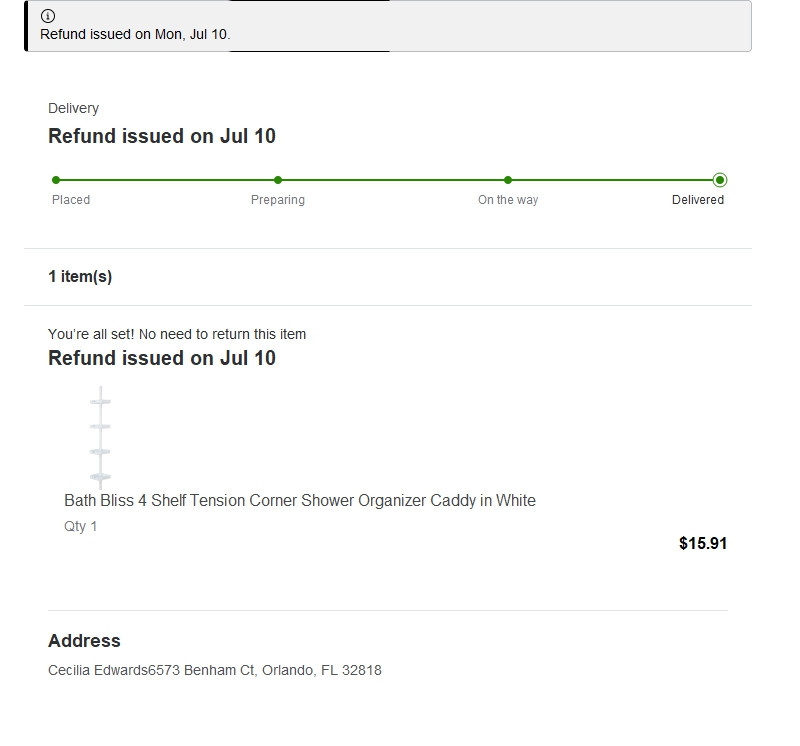Click the Delivered circle marker on tracker
Image resolution: width=800 pixels, height=746 pixels.
click(x=720, y=180)
